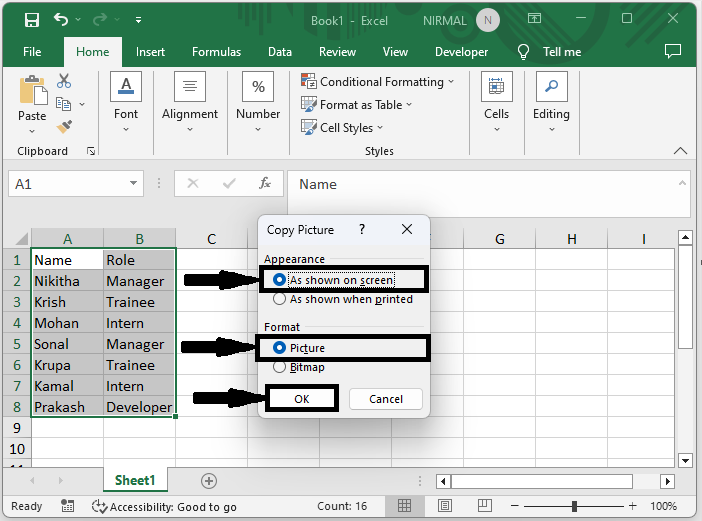Click OK in Copy Picture dialog
Screen dimensions: 702x521
coord(301,399)
